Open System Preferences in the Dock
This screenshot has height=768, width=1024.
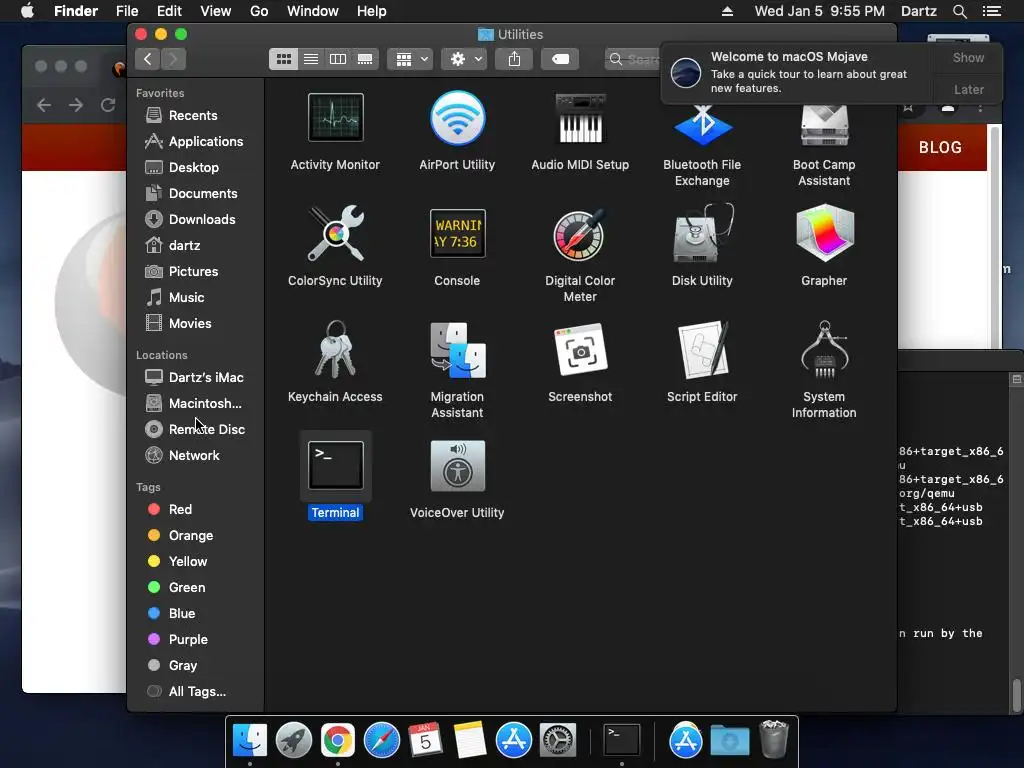[x=557, y=741]
